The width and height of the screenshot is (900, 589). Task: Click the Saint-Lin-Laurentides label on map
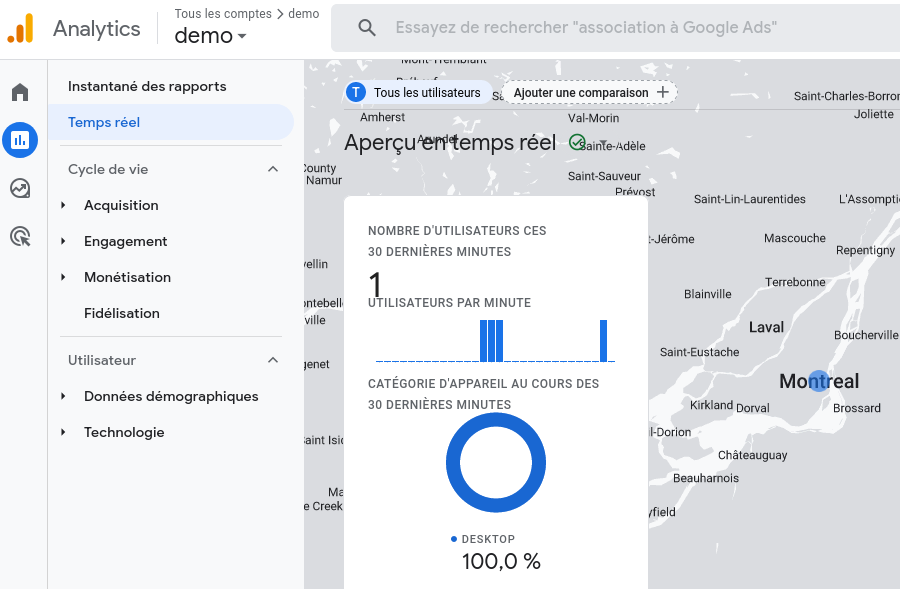750,199
